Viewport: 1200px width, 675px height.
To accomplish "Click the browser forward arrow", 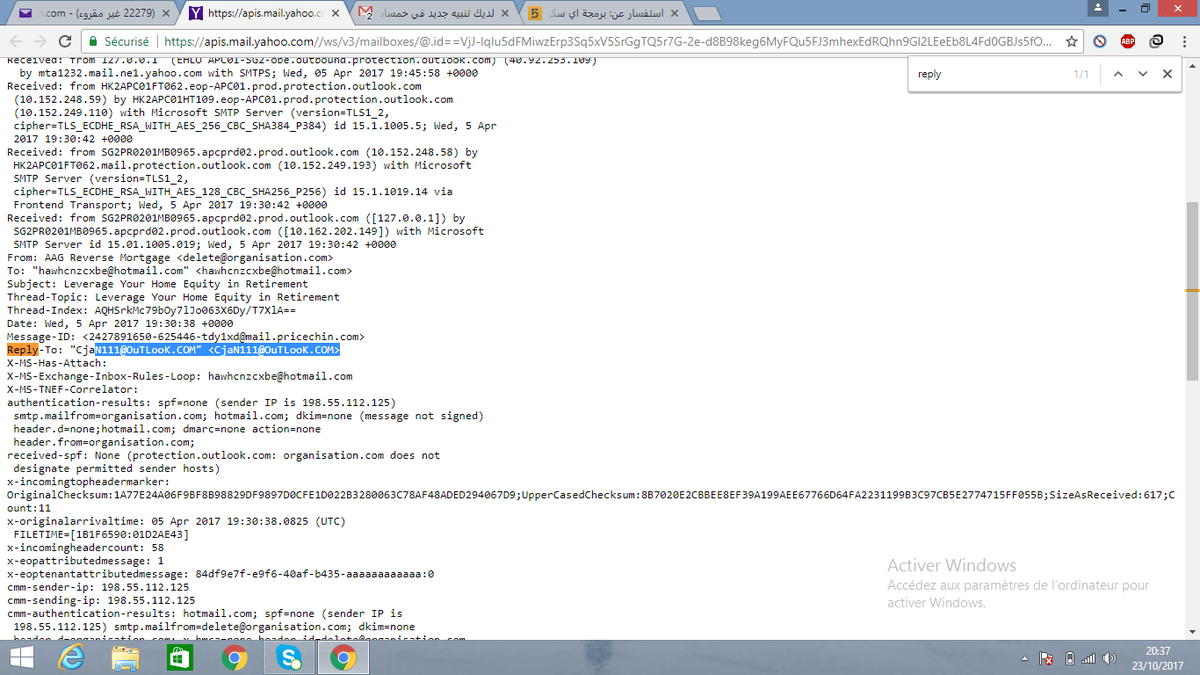I will 41,42.
